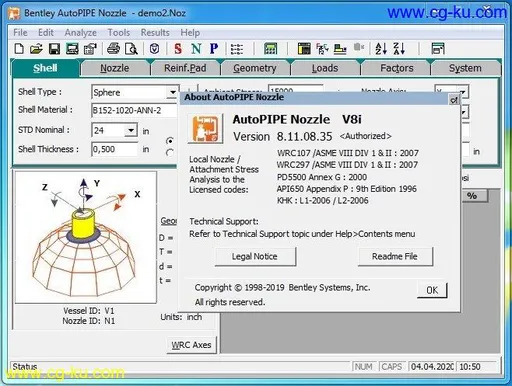Click the Version 8.11.08.35 text
Image resolution: width=512 pixels, height=386 pixels.
283,136
